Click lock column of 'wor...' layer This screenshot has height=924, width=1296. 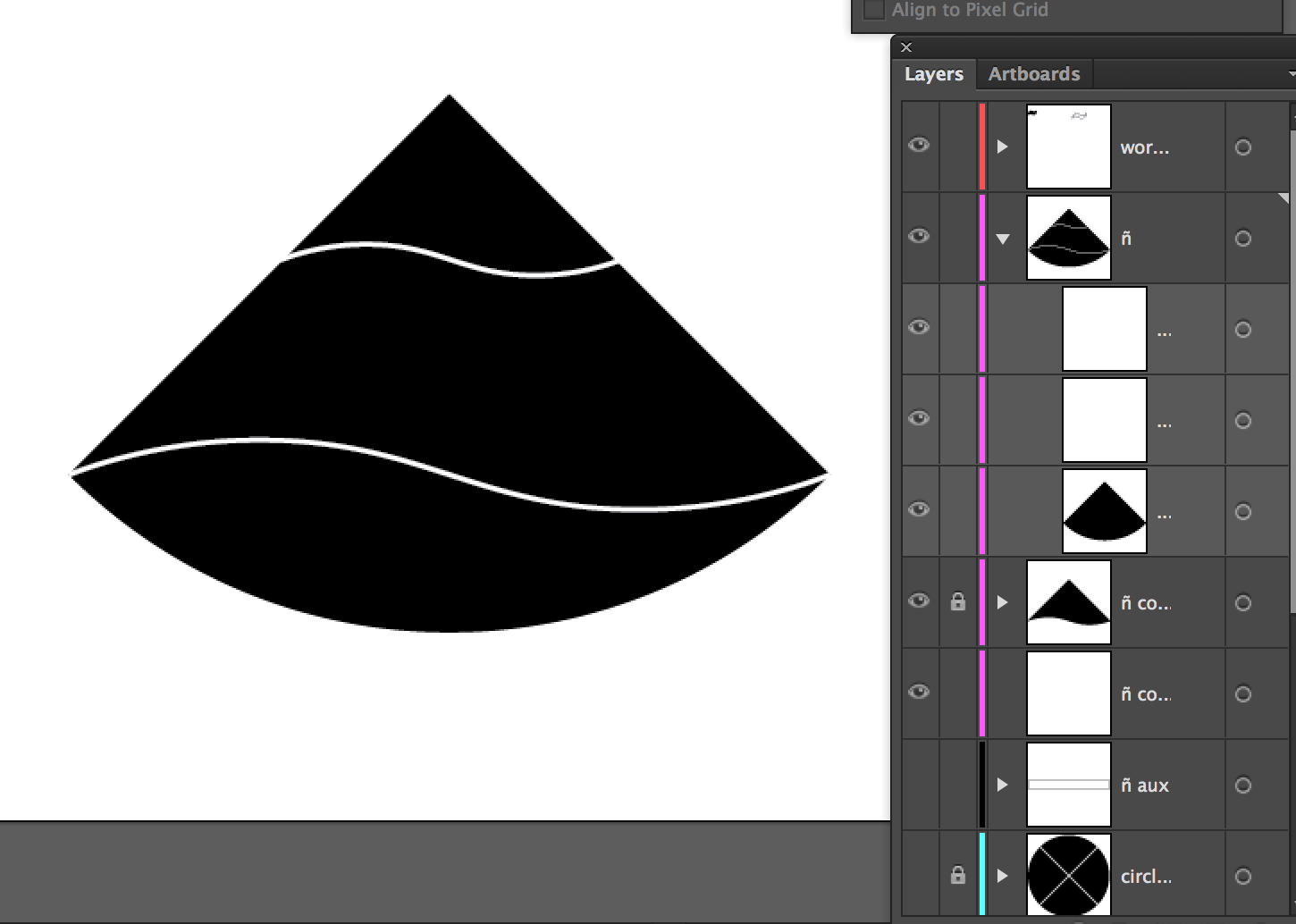(958, 147)
